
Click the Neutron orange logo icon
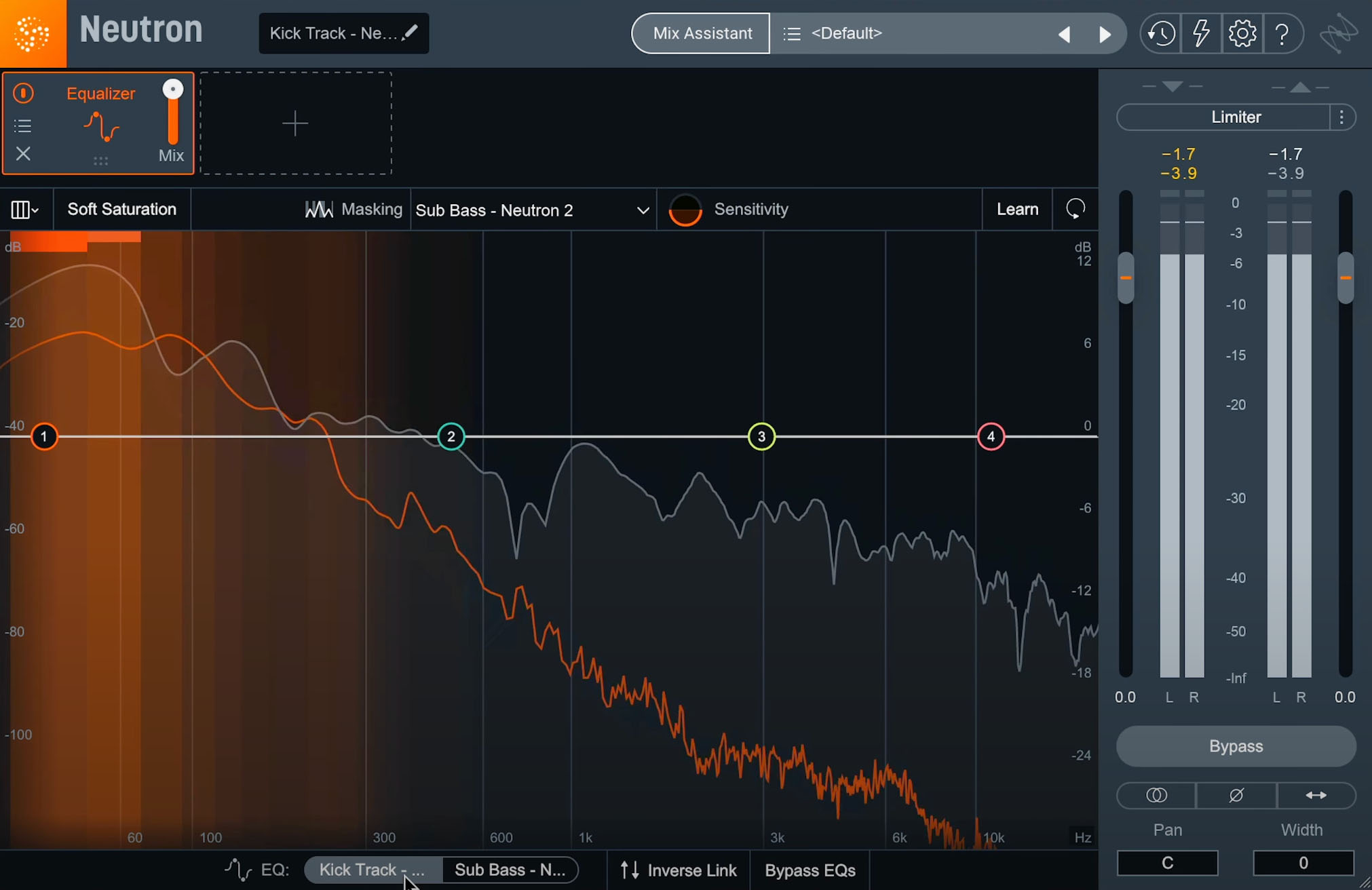pyautogui.click(x=33, y=33)
